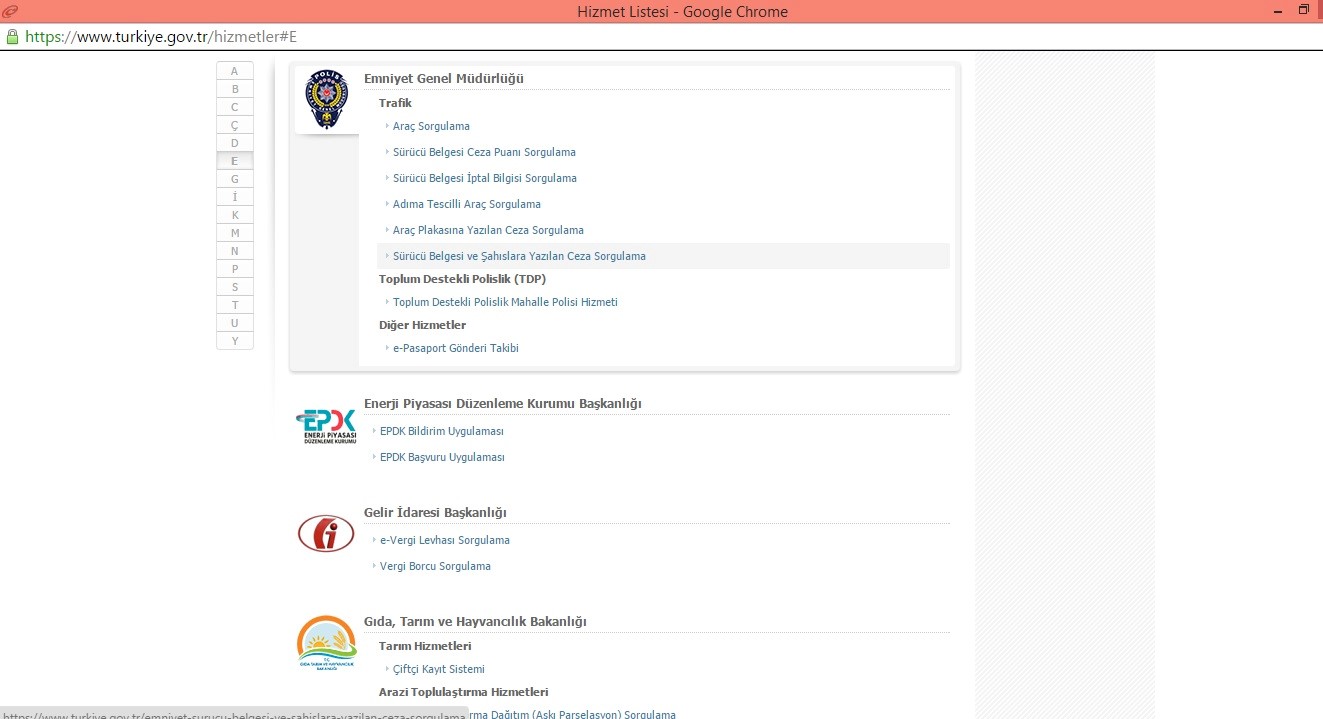Click the page favicon in title bar

10,11
